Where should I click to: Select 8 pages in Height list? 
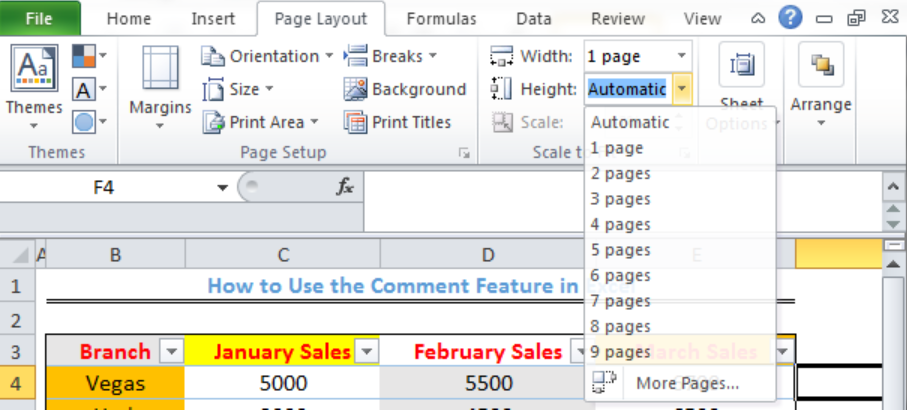[680, 327]
